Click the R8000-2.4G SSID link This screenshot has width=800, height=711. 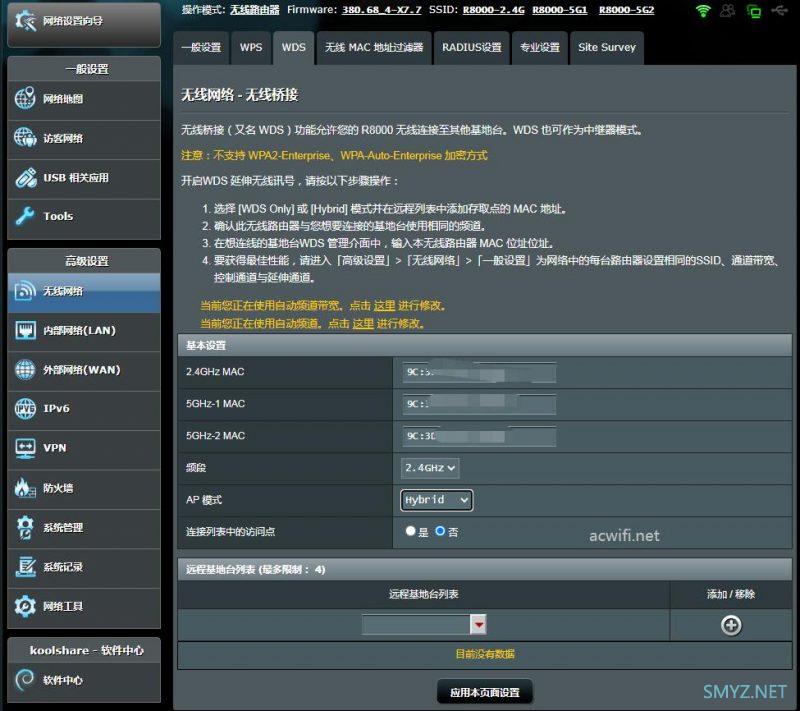493,10
